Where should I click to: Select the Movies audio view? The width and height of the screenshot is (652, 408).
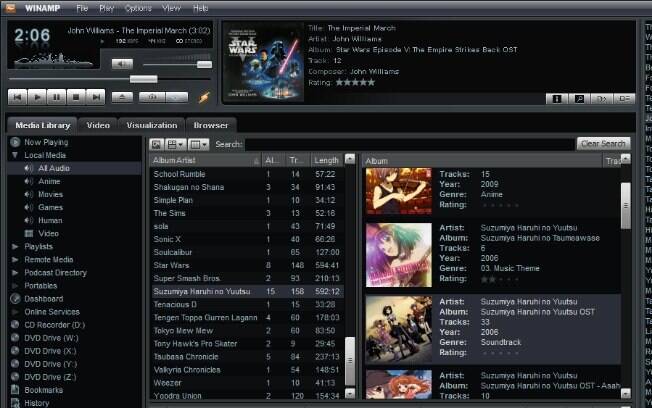(50, 194)
